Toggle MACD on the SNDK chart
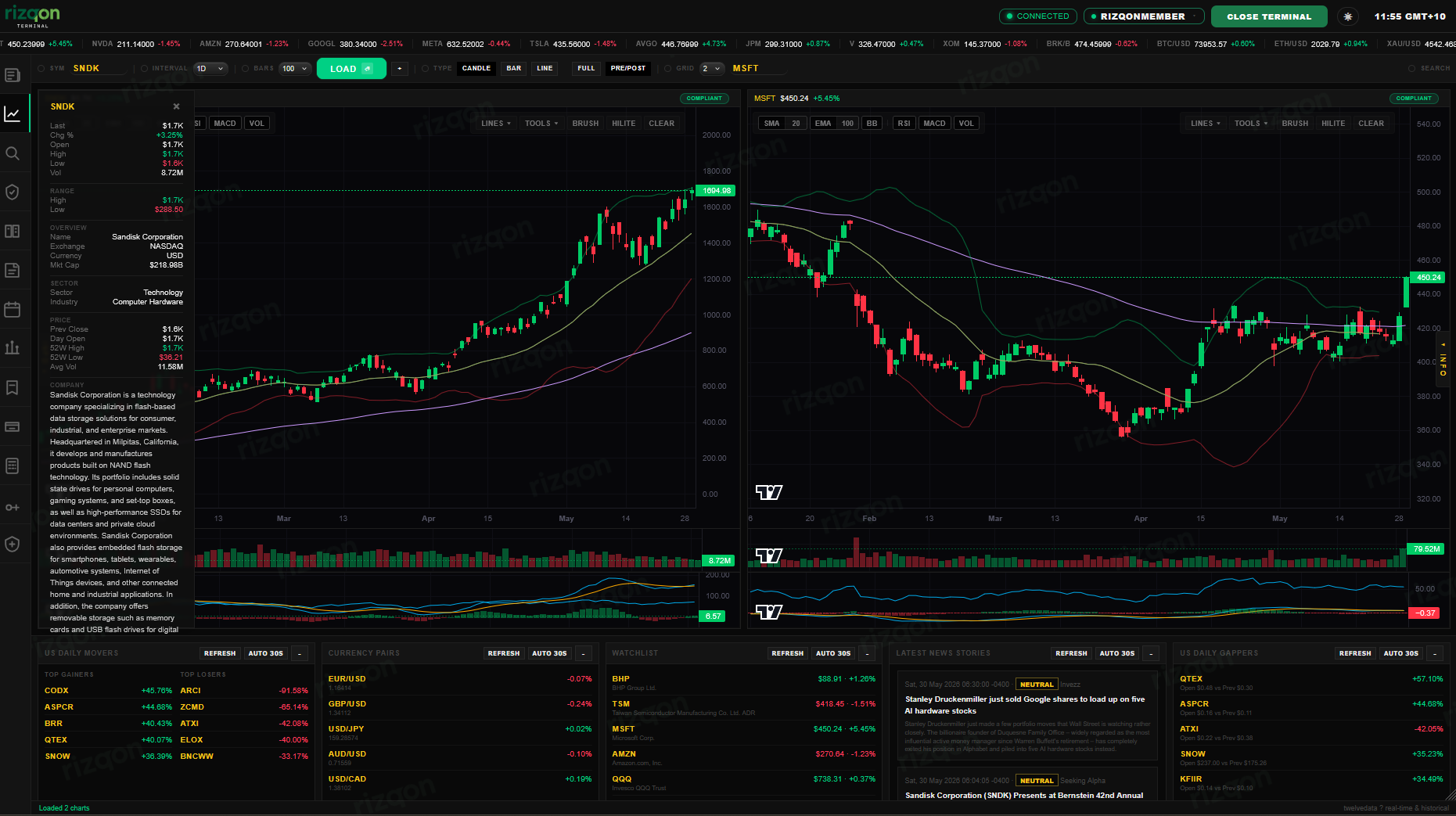This screenshot has width=1456, height=816. pyautogui.click(x=225, y=124)
